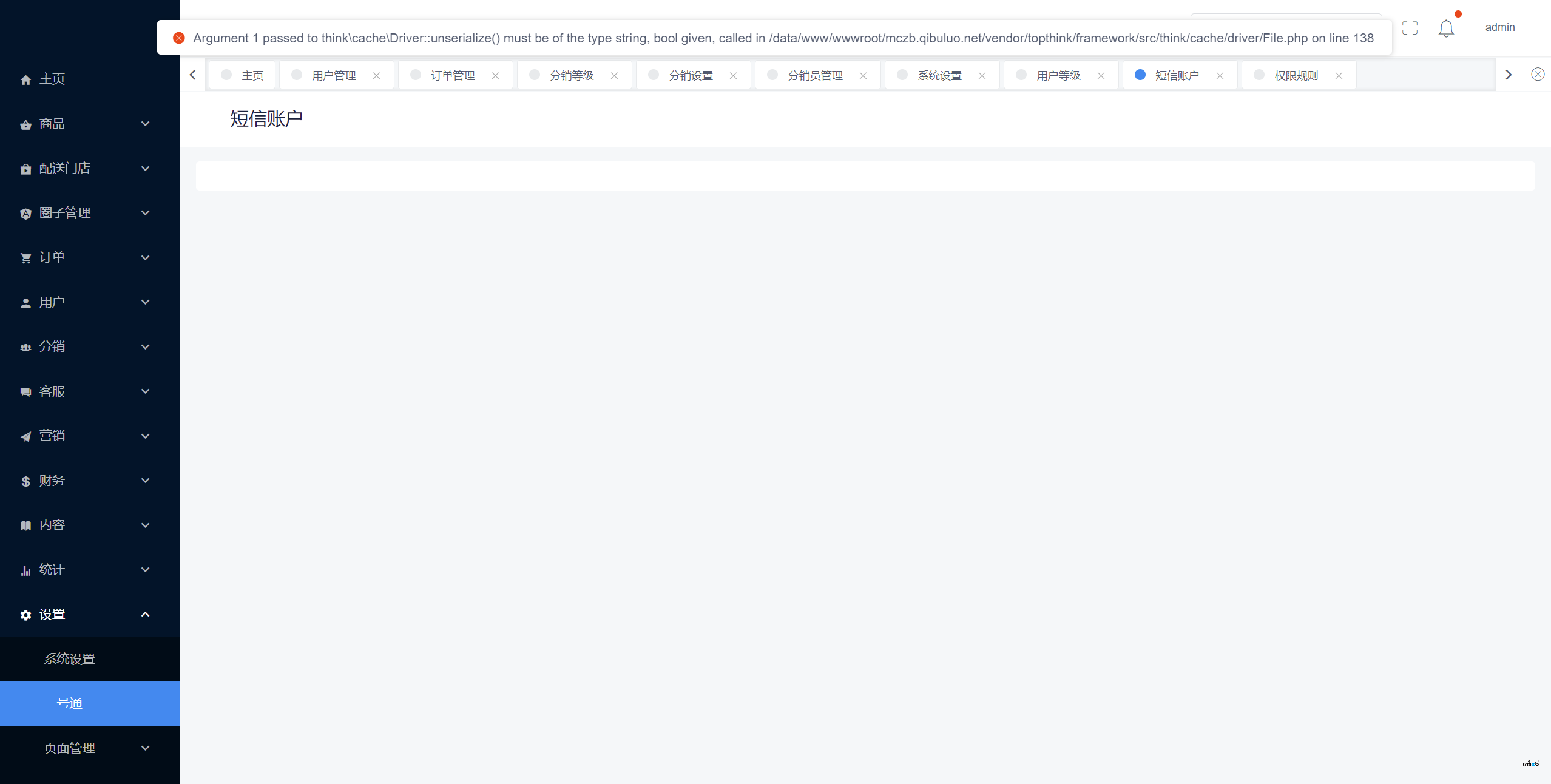
Task: Expand the 用户 menu chevron
Action: (145, 302)
